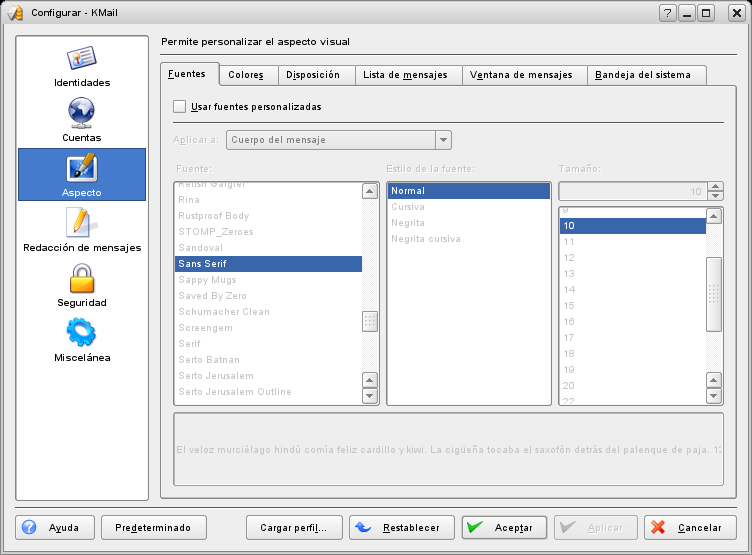
Task: Open the Aspecto section icon
Action: 81,168
